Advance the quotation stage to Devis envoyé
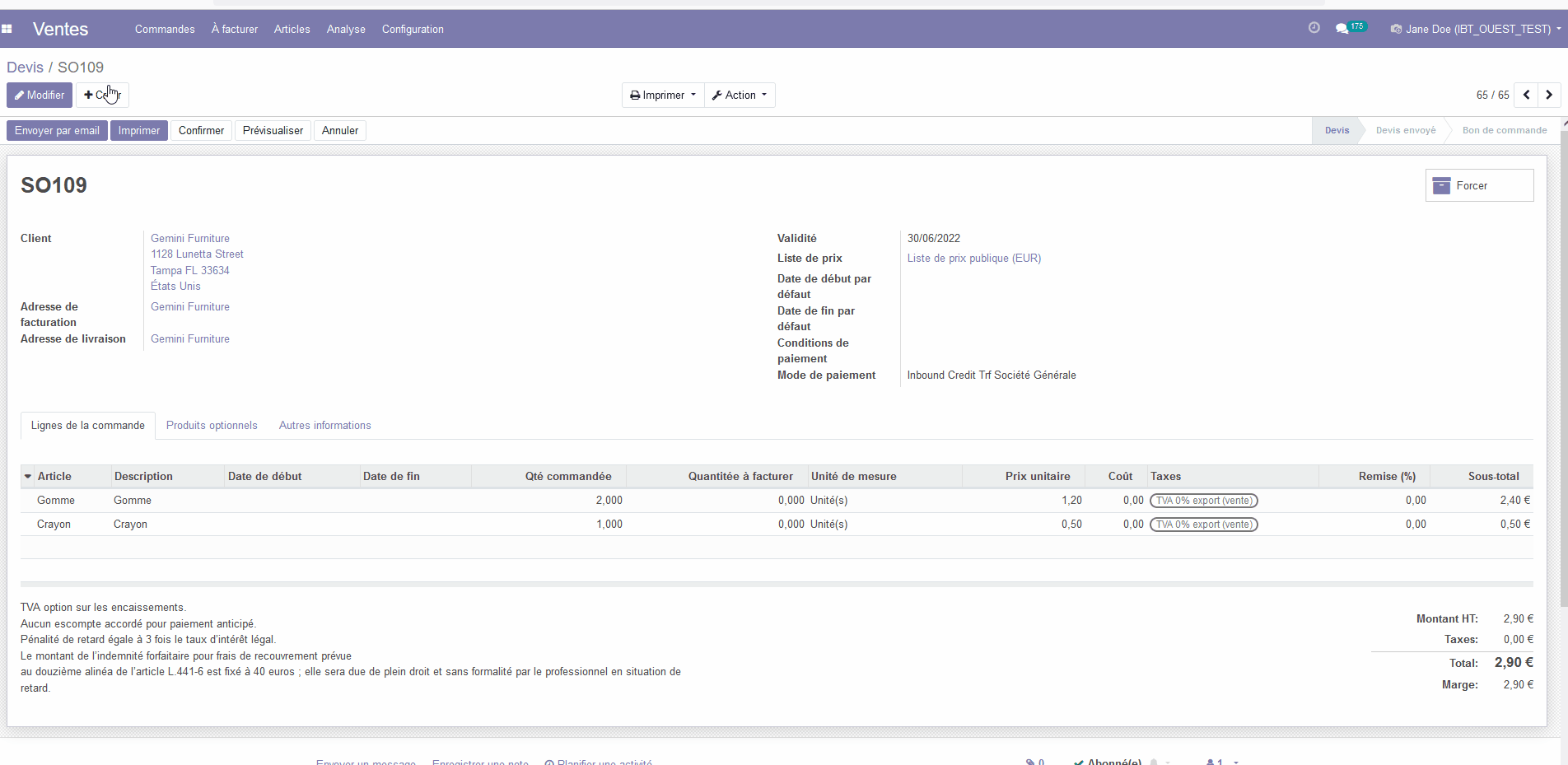 click(x=1406, y=130)
